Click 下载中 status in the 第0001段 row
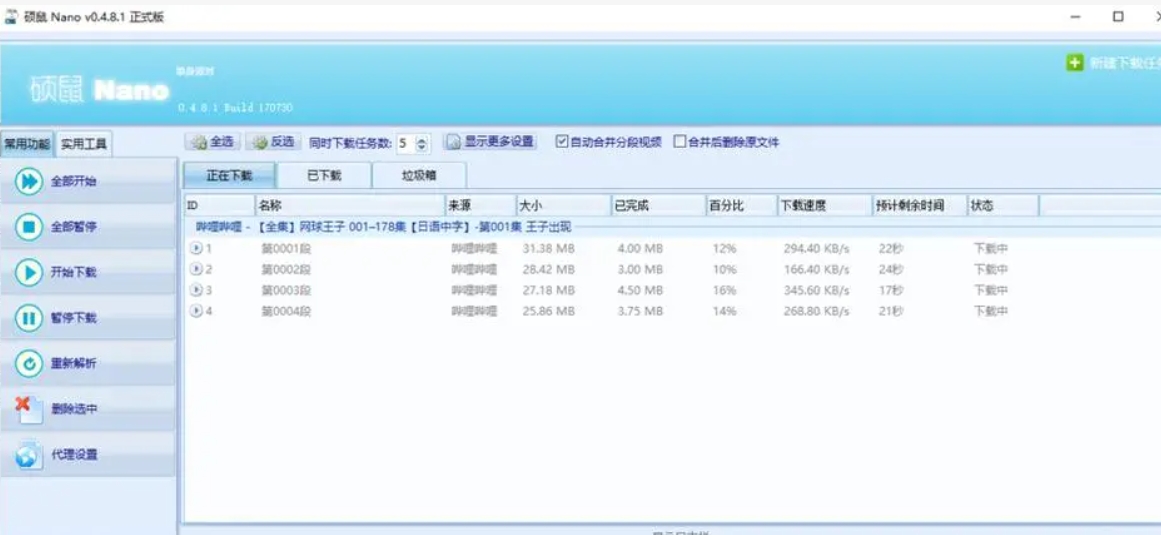 991,249
